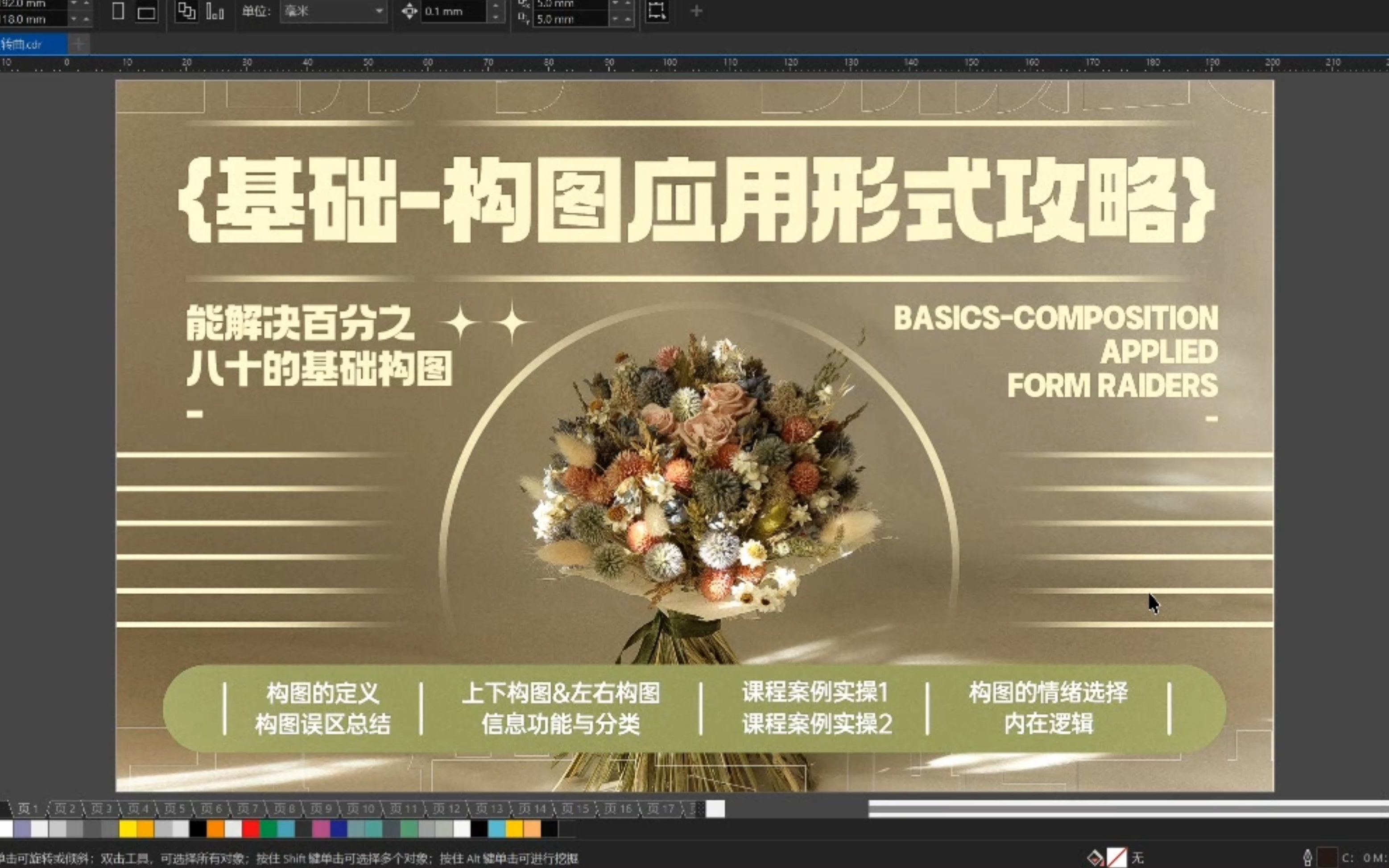Open a new document tab with plus
The height and width of the screenshot is (868, 1389).
(79, 44)
